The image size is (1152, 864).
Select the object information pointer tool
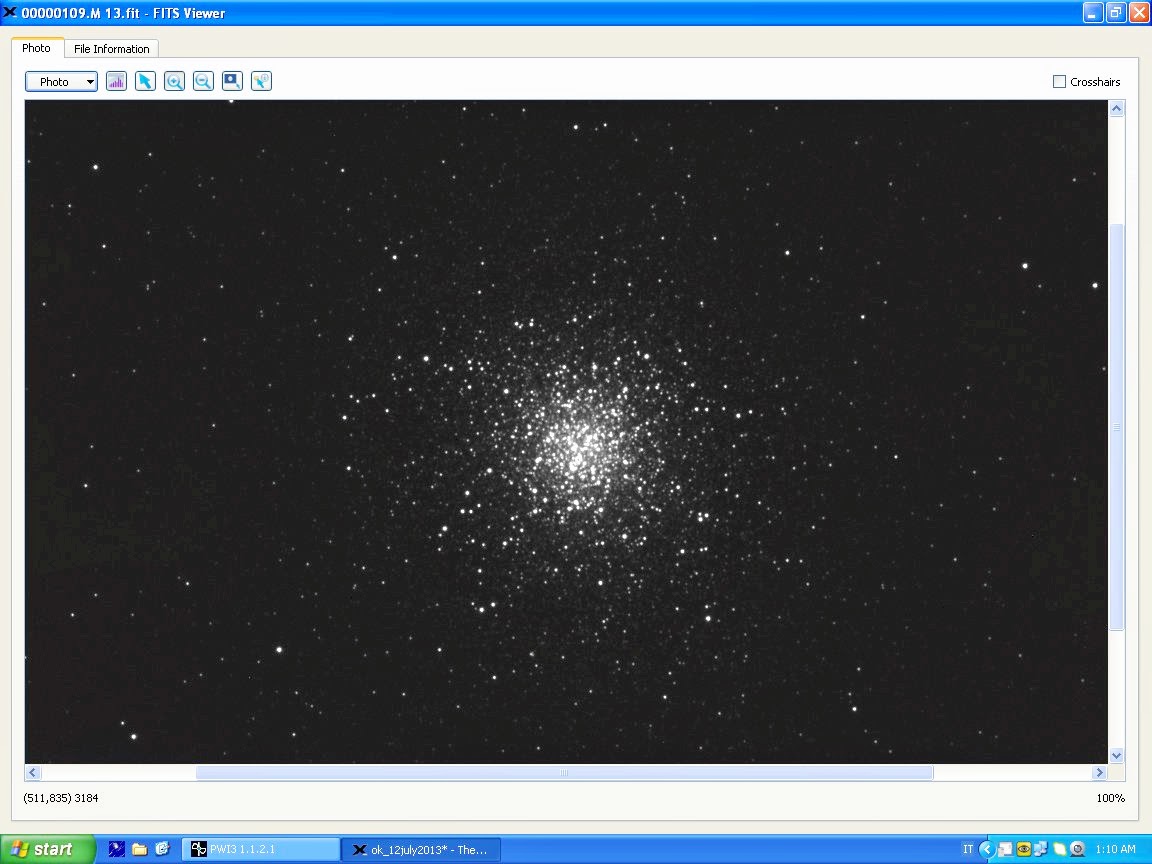[261, 82]
